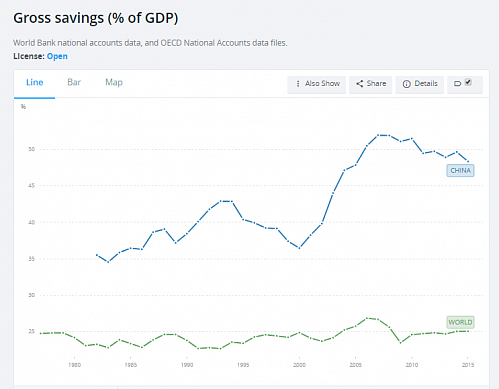Select the WORLD series label

pyautogui.click(x=460, y=322)
